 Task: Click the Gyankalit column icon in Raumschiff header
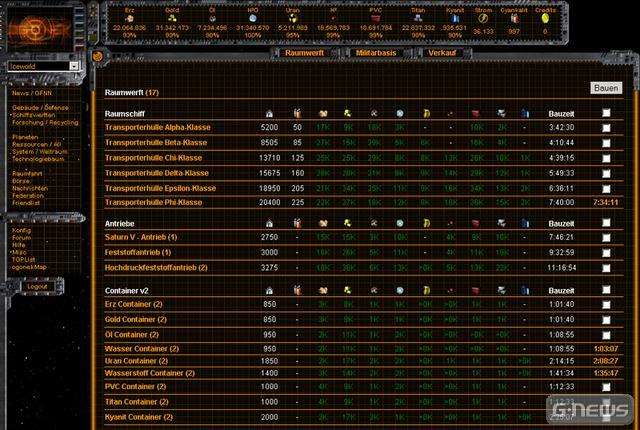click(x=297, y=113)
